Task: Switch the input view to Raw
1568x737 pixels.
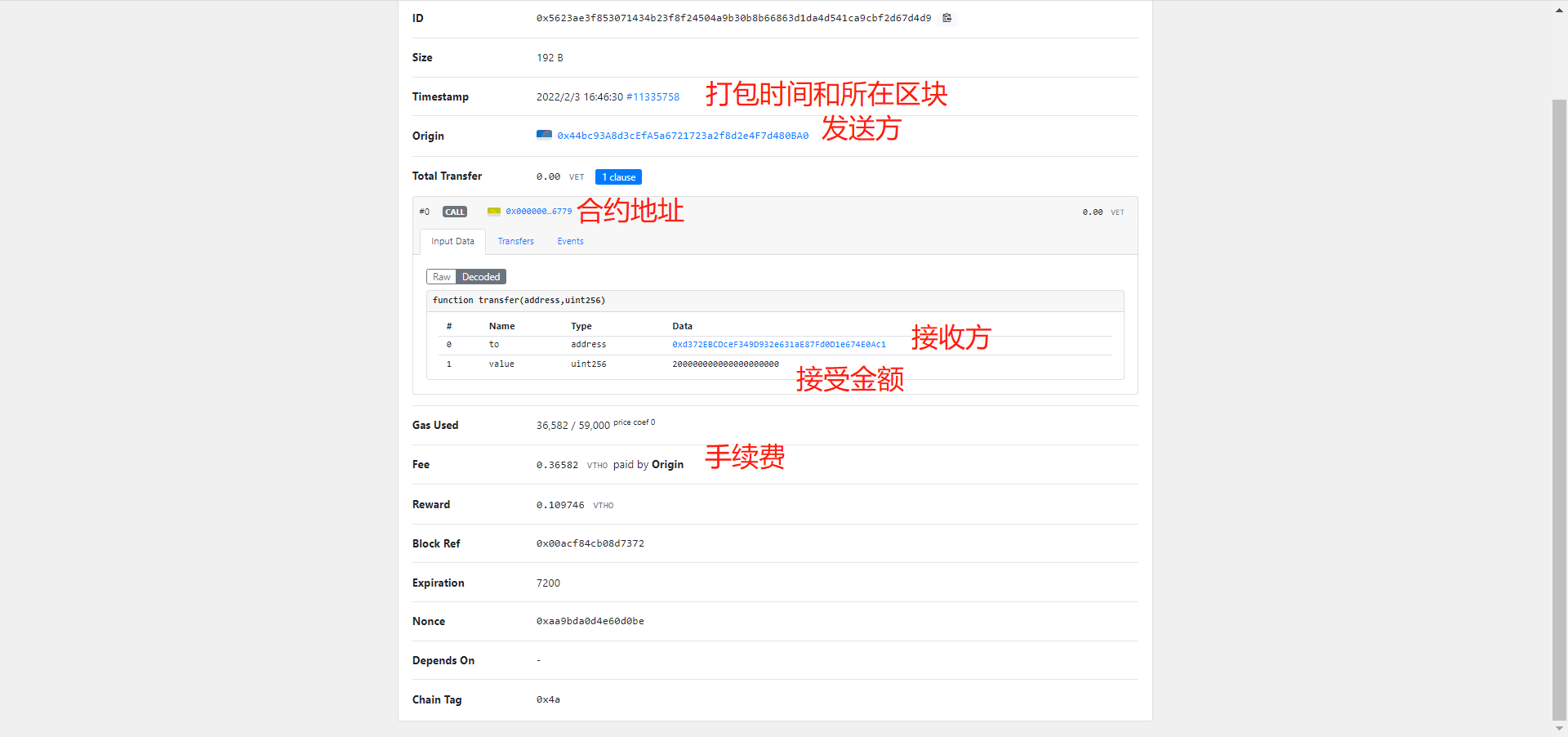Action: coord(441,276)
